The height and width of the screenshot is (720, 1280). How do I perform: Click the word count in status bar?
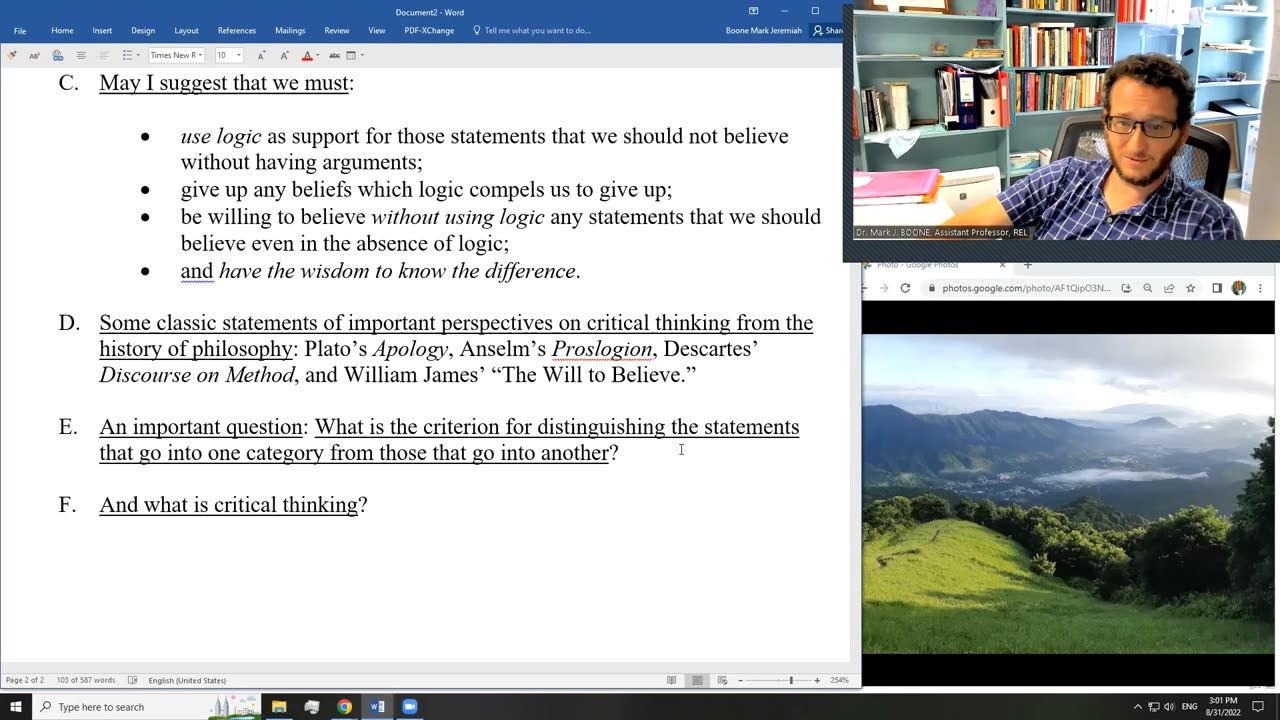coord(86,680)
